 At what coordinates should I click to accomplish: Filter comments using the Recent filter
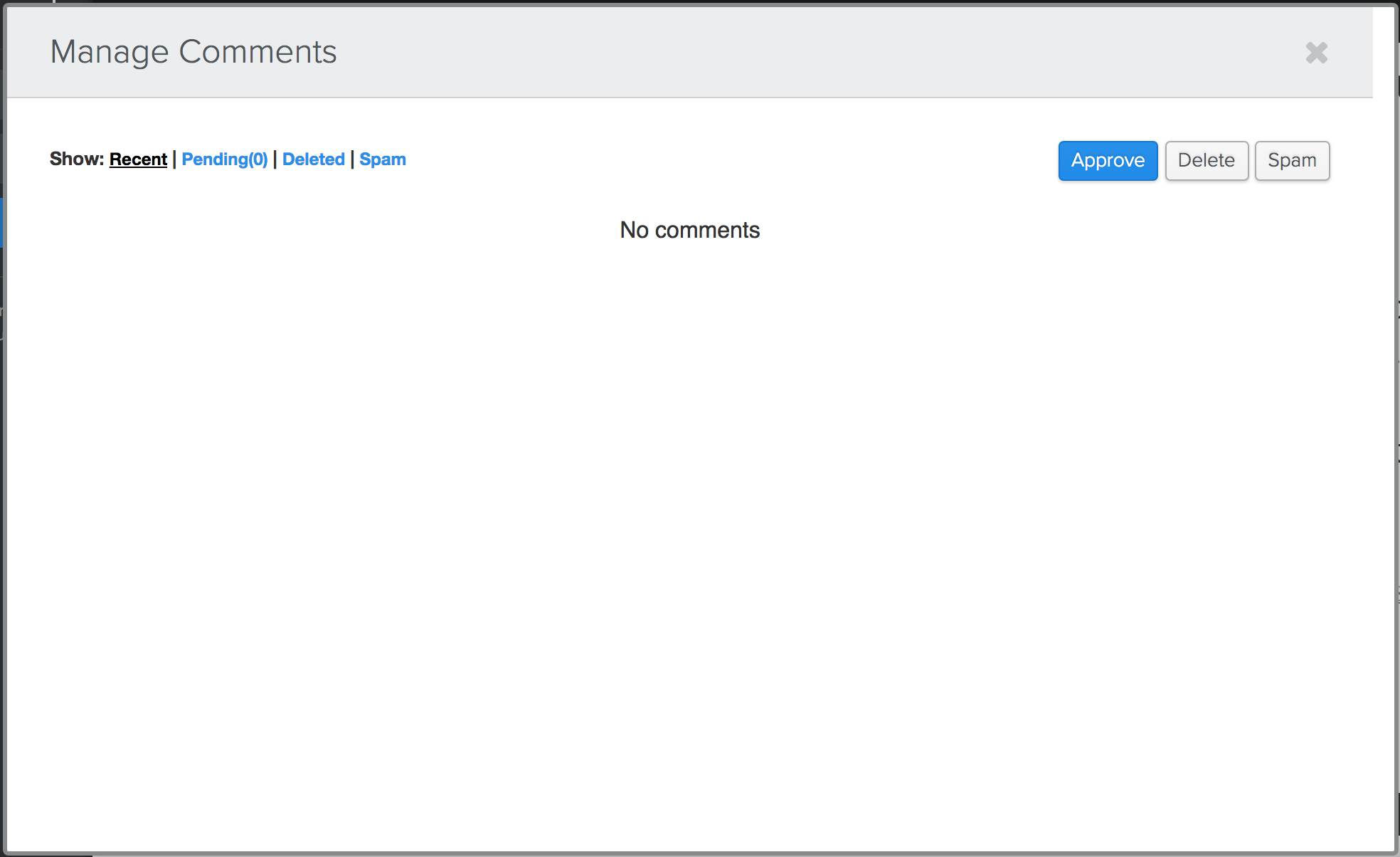click(138, 159)
